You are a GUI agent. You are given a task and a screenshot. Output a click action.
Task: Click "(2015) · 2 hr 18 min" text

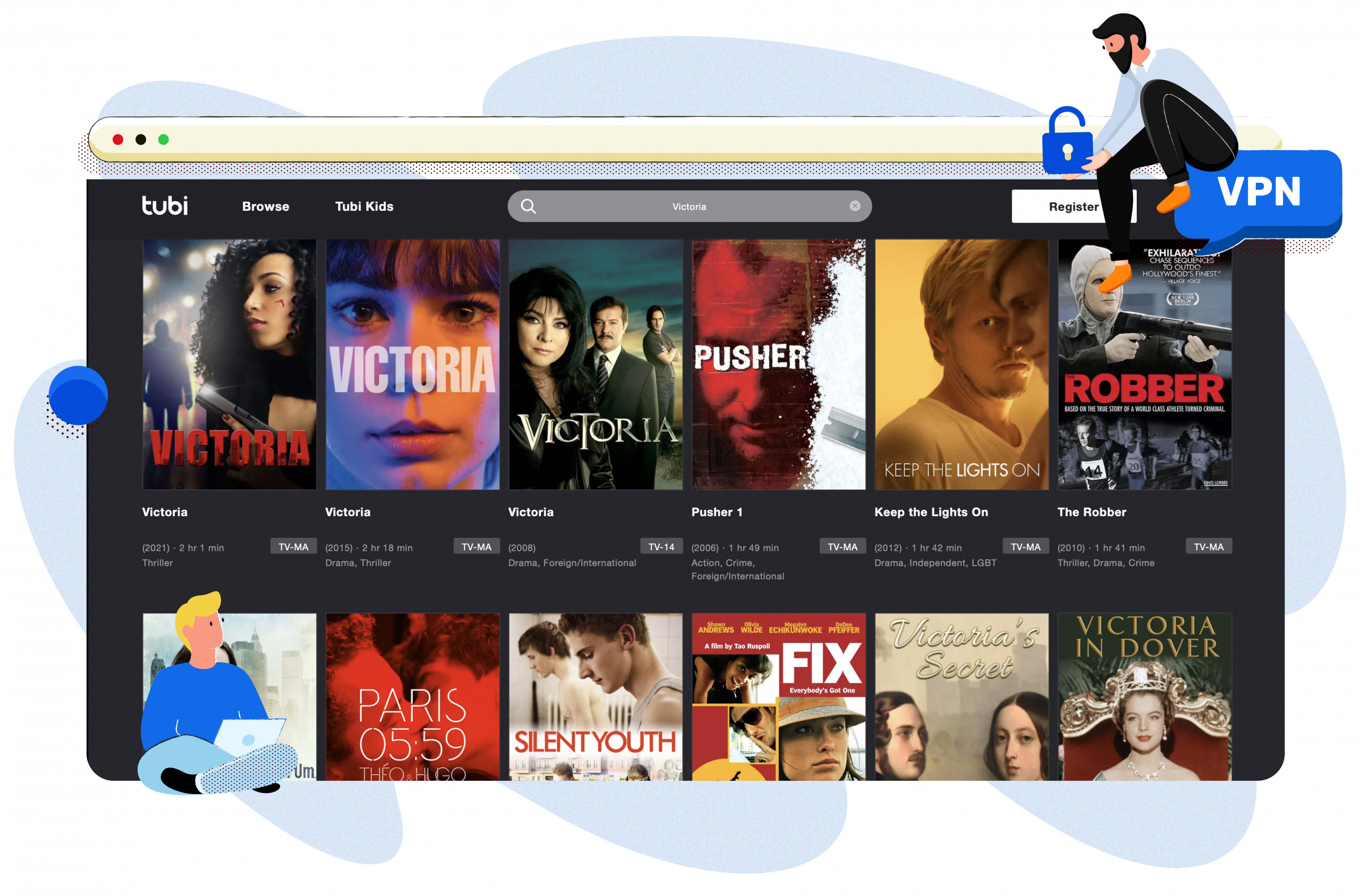(x=369, y=548)
